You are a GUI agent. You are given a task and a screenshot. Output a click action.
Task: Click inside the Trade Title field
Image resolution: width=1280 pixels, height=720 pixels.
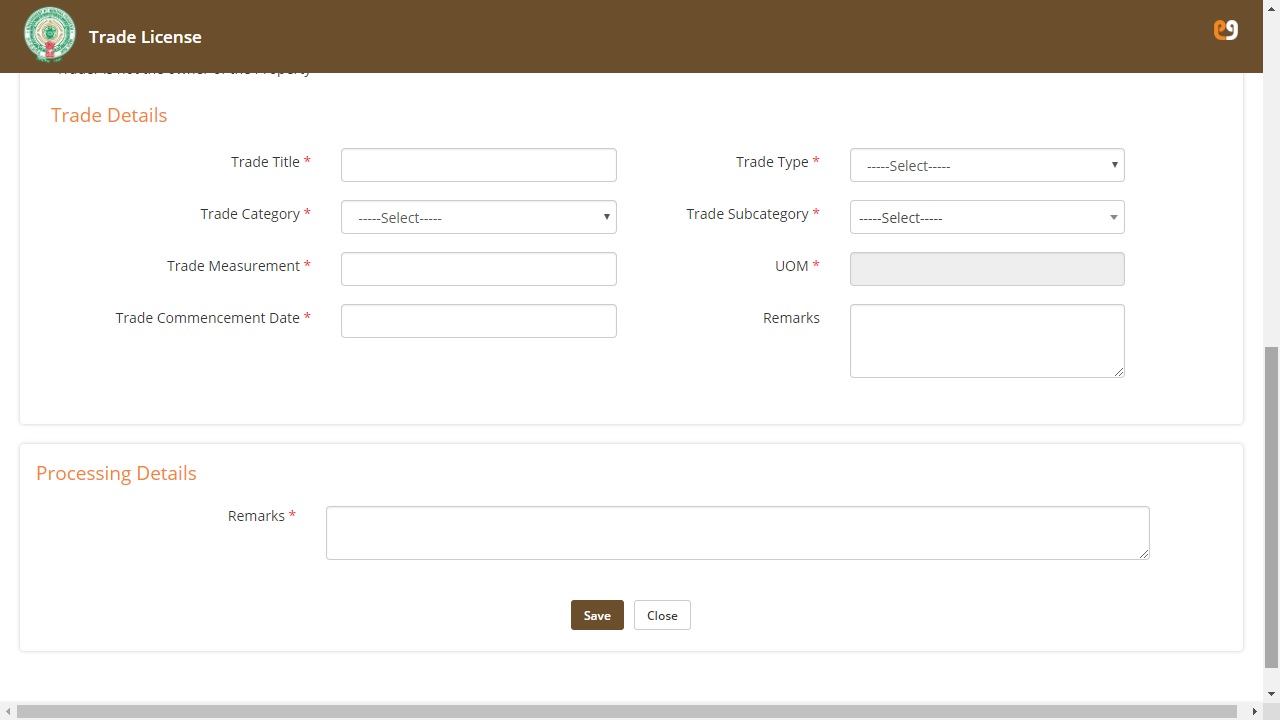pyautogui.click(x=478, y=164)
